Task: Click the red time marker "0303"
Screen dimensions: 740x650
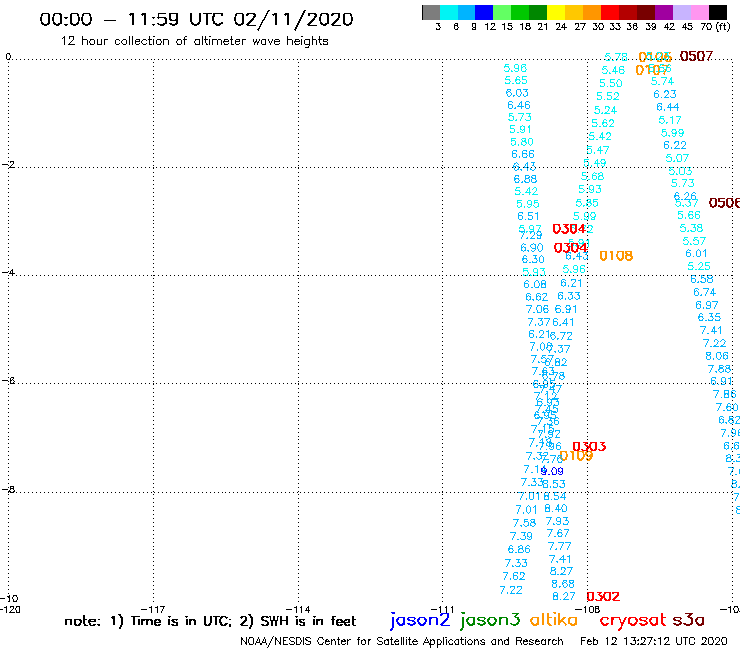Action: (589, 447)
